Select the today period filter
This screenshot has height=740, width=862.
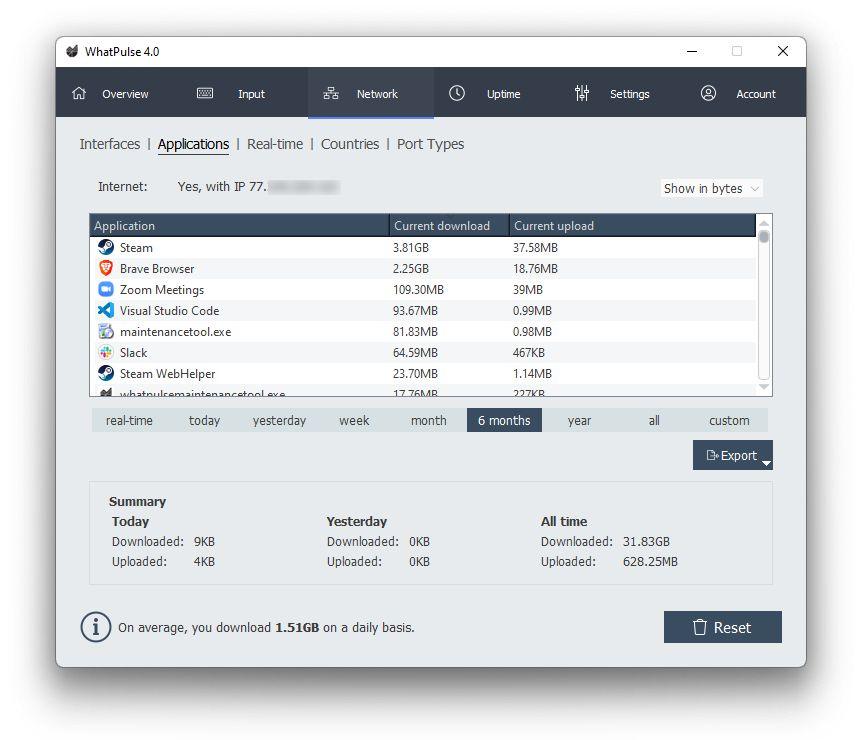[204, 421]
